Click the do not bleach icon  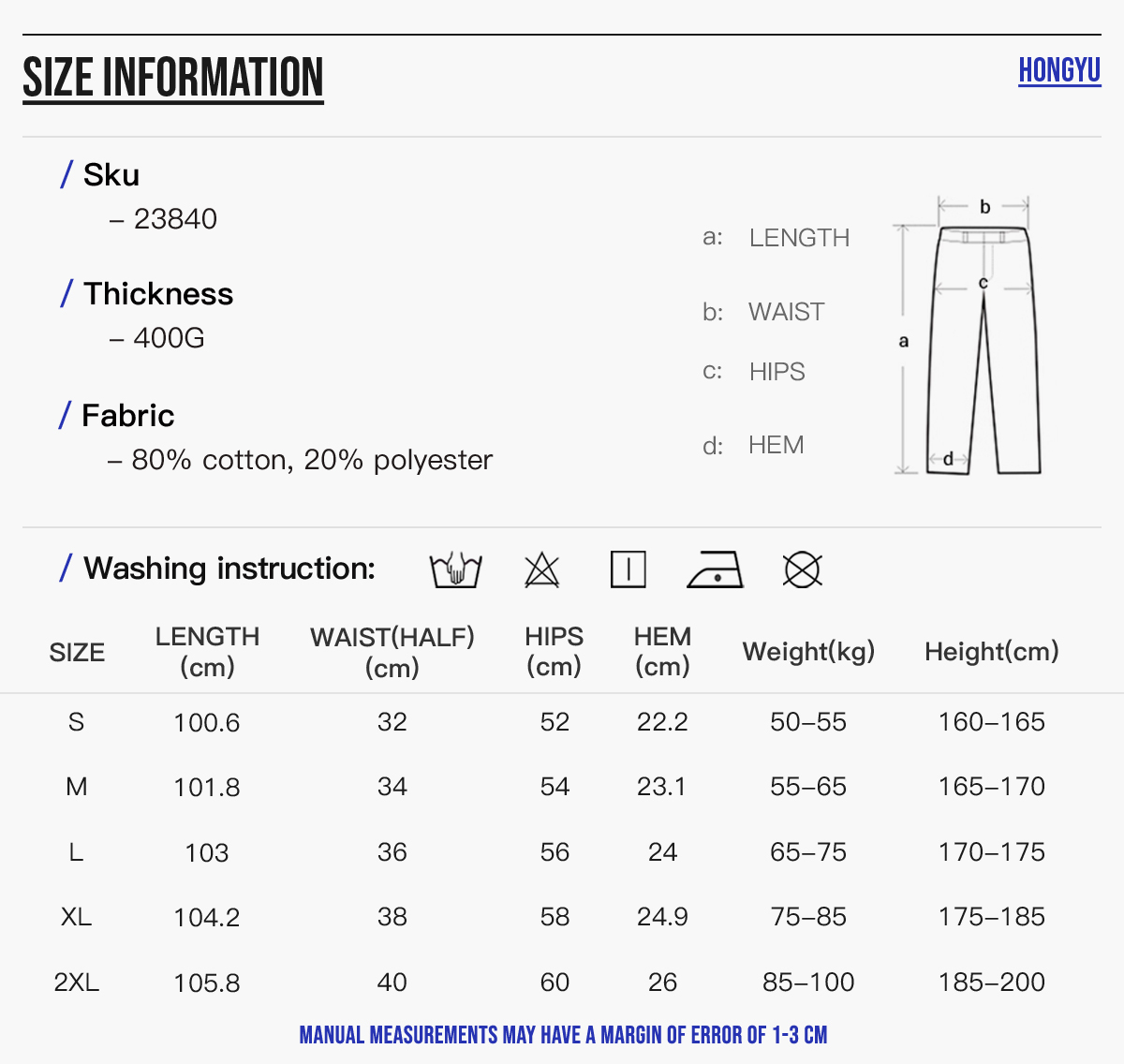[541, 569]
